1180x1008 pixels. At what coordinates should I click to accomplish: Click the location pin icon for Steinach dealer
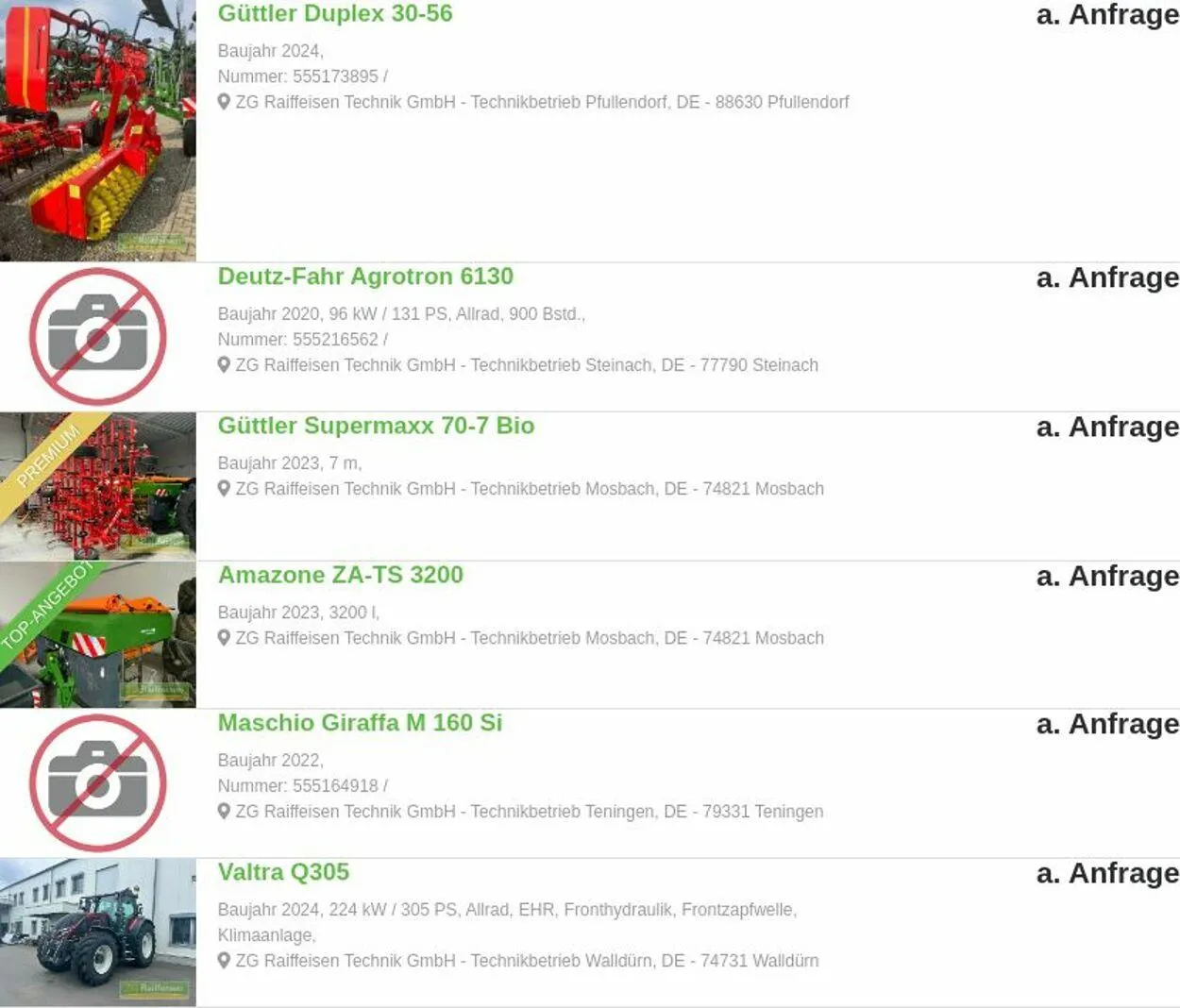tap(224, 365)
